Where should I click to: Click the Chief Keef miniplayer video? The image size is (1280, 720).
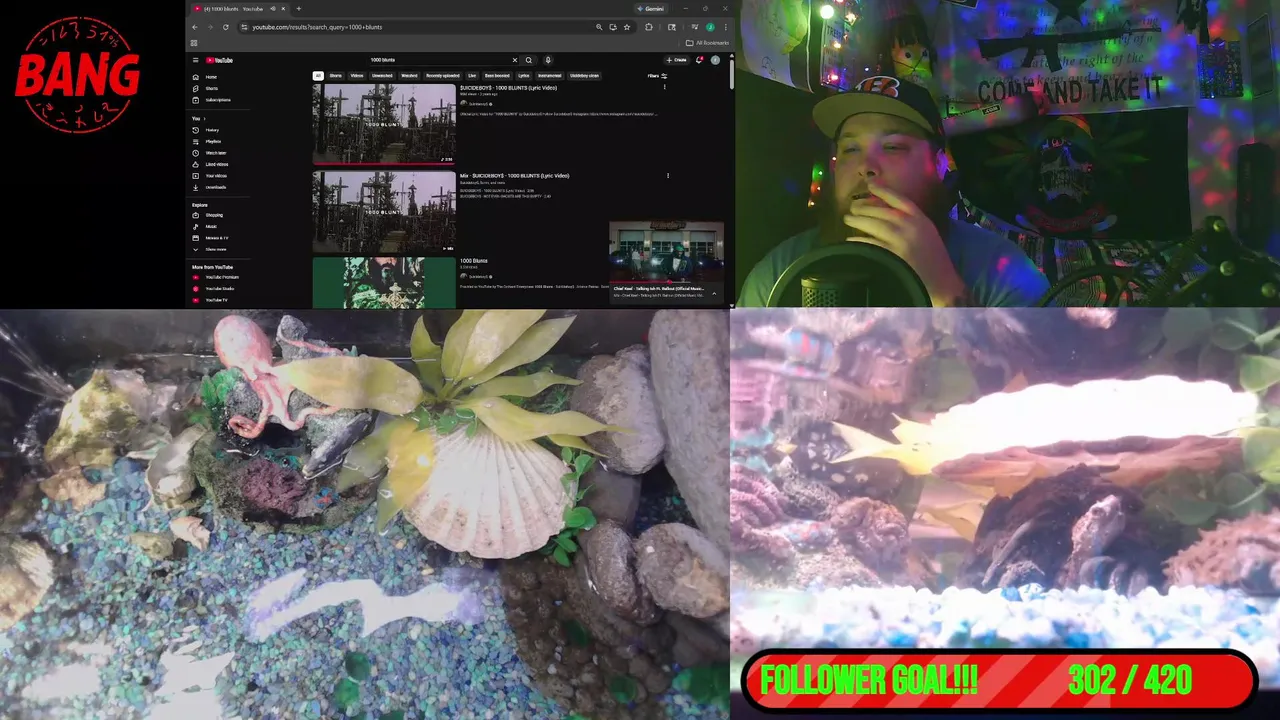(666, 254)
